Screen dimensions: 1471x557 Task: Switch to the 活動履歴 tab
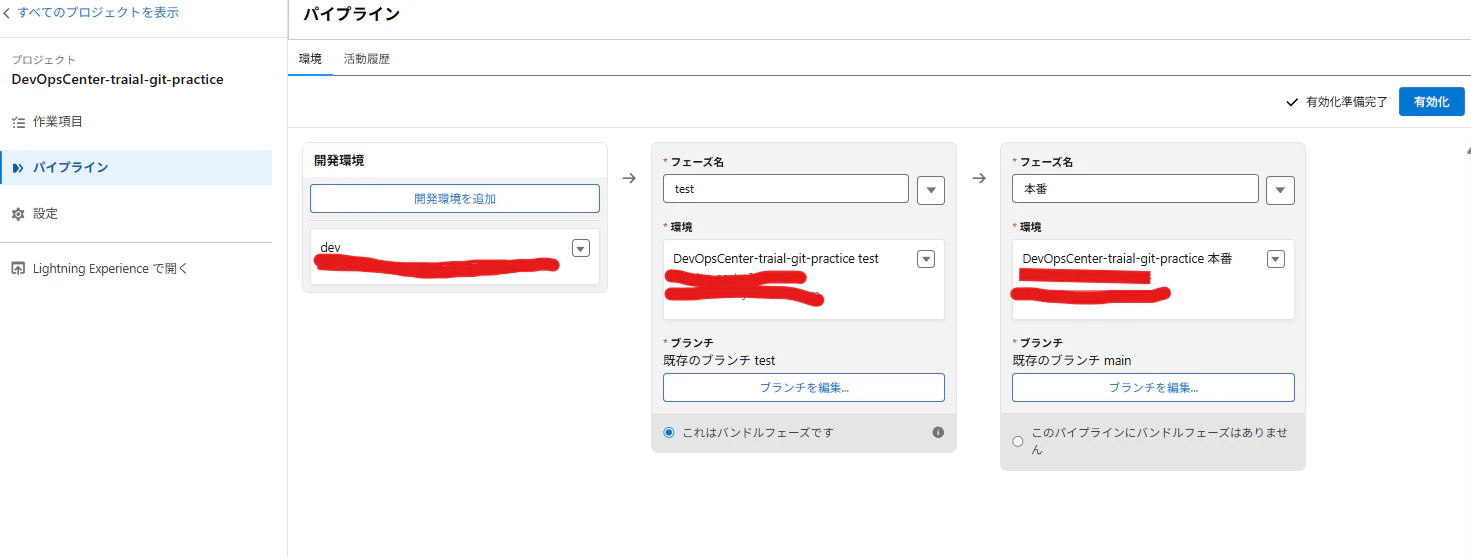point(367,59)
